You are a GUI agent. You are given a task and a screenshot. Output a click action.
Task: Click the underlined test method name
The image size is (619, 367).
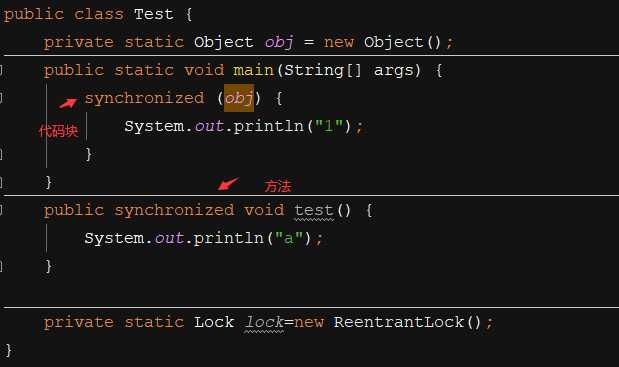[314, 210]
